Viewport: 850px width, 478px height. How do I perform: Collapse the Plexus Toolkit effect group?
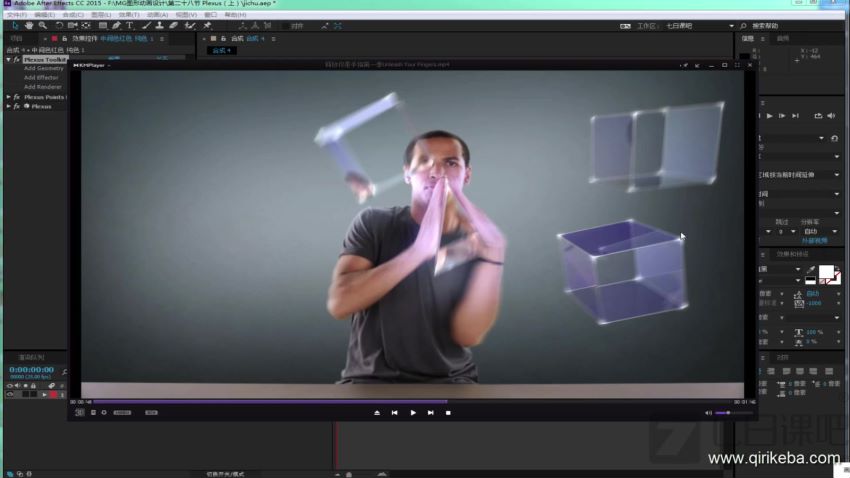coord(9,60)
